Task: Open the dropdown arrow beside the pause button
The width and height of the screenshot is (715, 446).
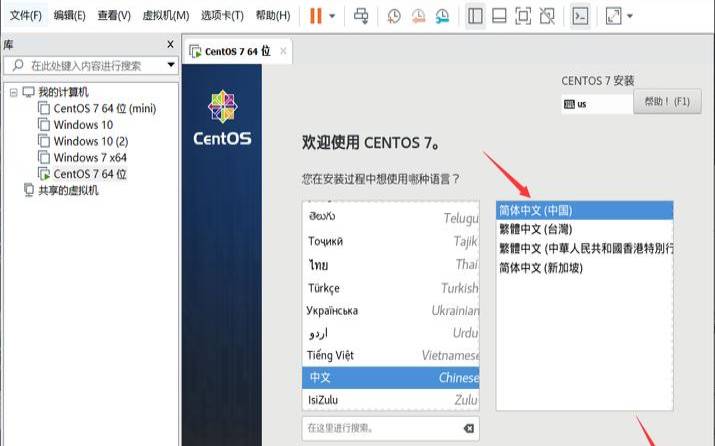Action: [x=332, y=16]
